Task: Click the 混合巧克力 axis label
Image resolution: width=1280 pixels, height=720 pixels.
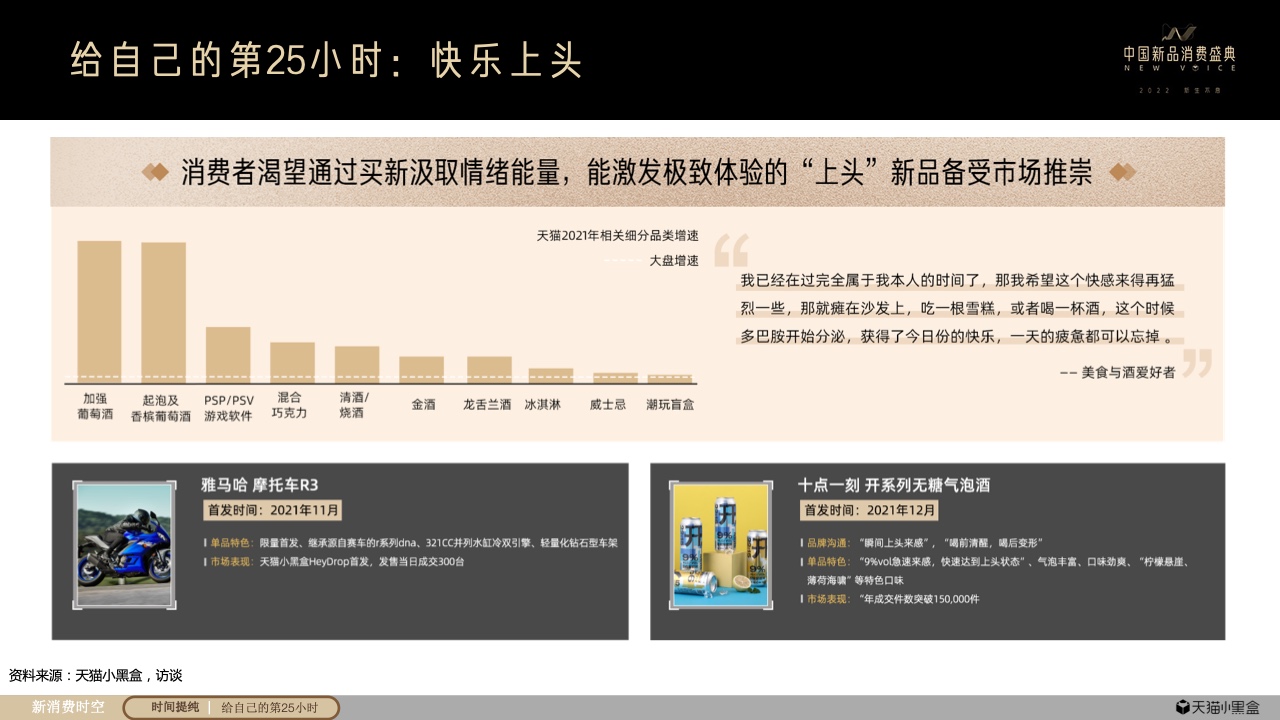Action: coord(289,405)
